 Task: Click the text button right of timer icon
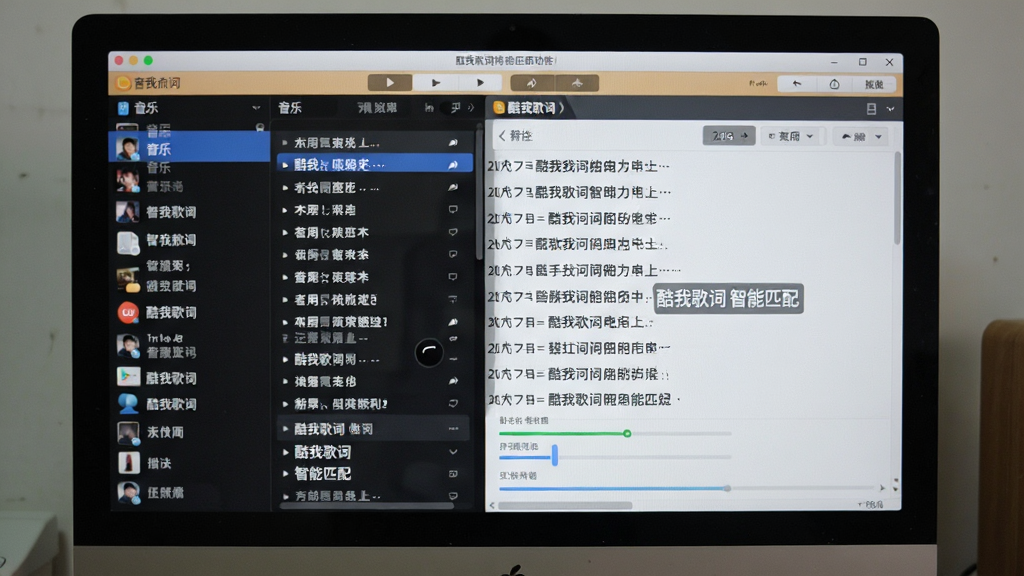coord(874,84)
